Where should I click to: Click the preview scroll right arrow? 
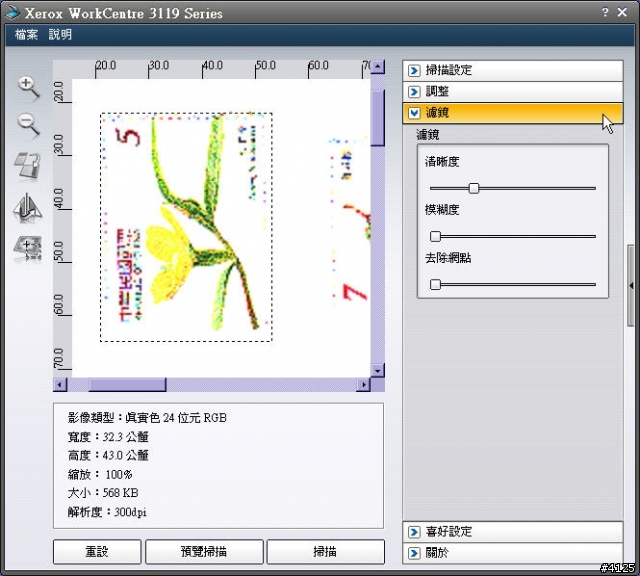pyautogui.click(x=363, y=385)
